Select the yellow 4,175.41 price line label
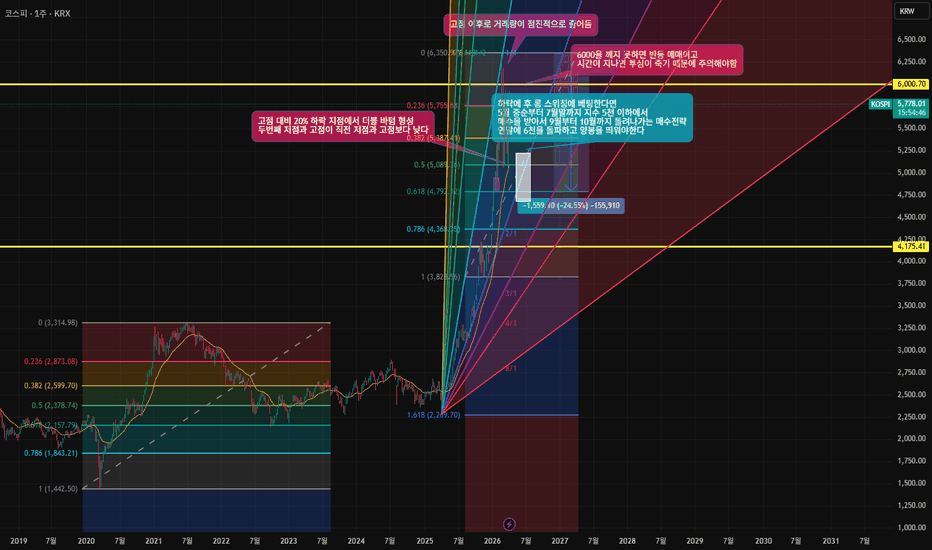 [911, 246]
